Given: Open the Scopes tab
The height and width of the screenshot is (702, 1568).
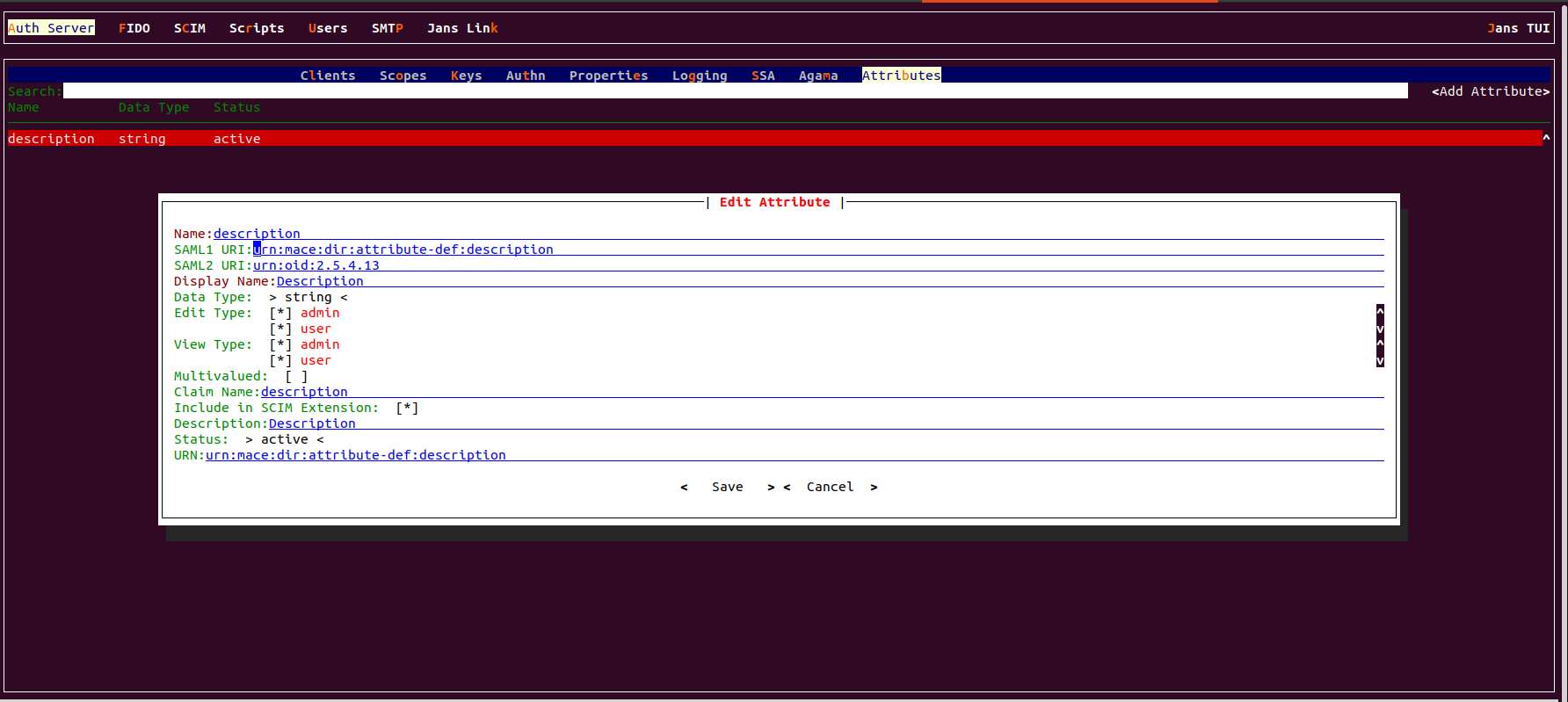Looking at the screenshot, I should pos(403,76).
